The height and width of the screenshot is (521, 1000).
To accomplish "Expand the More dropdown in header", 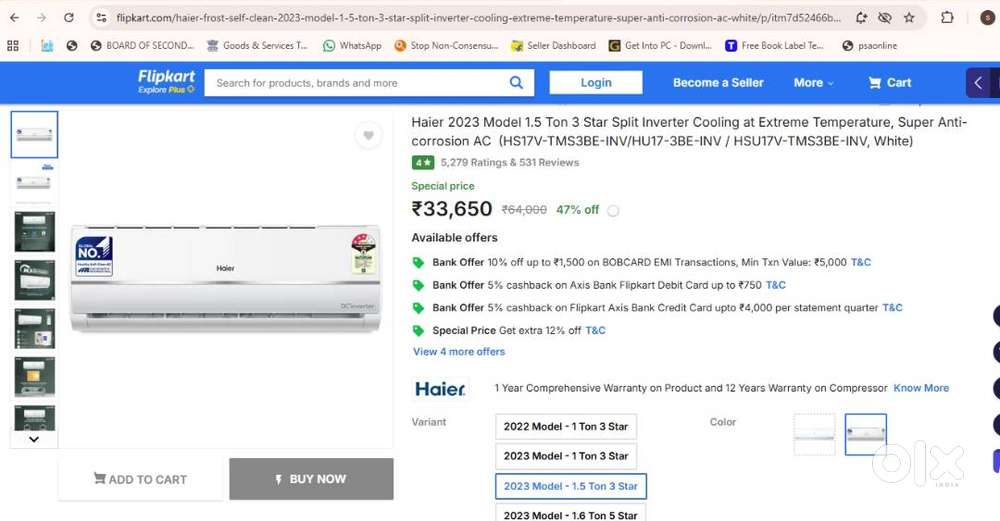I will [813, 83].
